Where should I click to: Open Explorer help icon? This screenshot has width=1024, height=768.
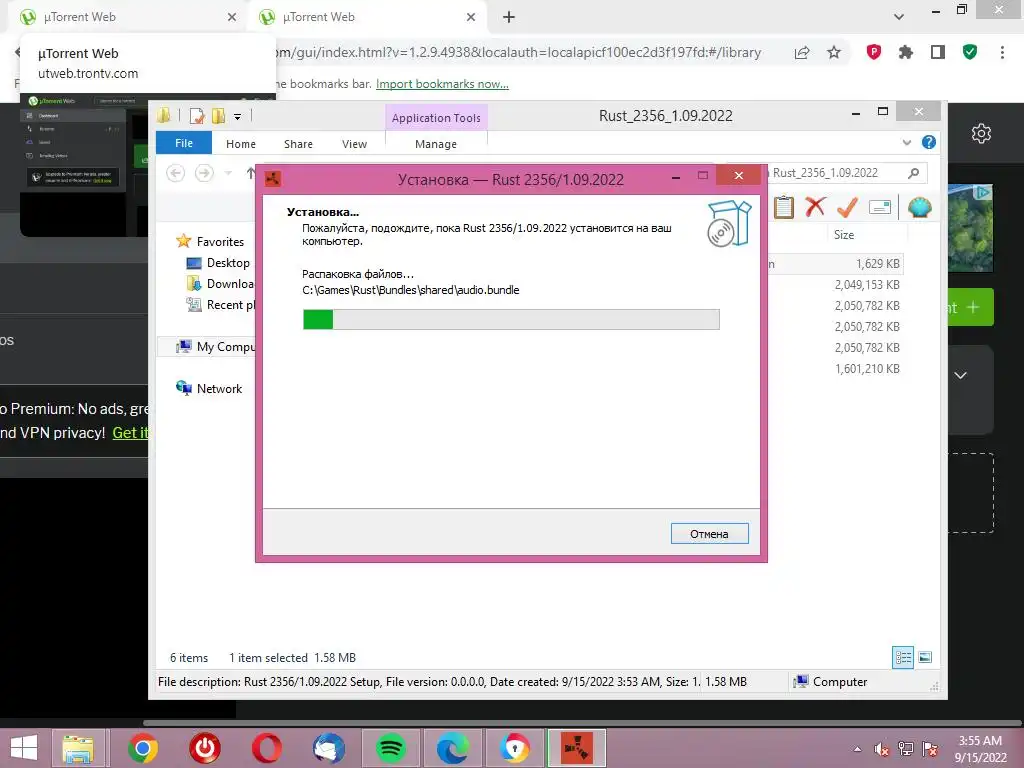[x=929, y=142]
